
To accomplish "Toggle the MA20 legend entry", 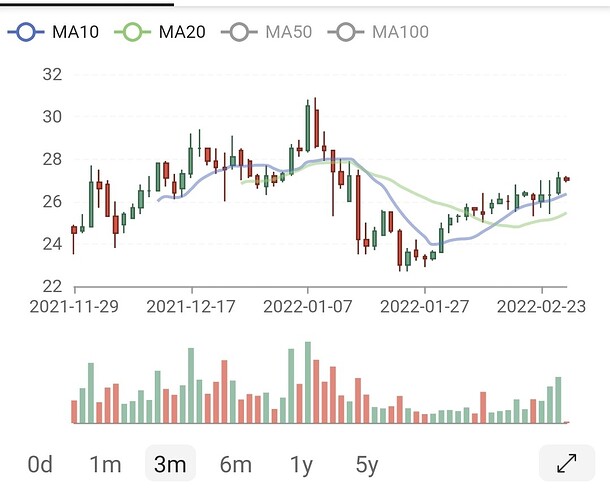I will pyautogui.click(x=160, y=32).
